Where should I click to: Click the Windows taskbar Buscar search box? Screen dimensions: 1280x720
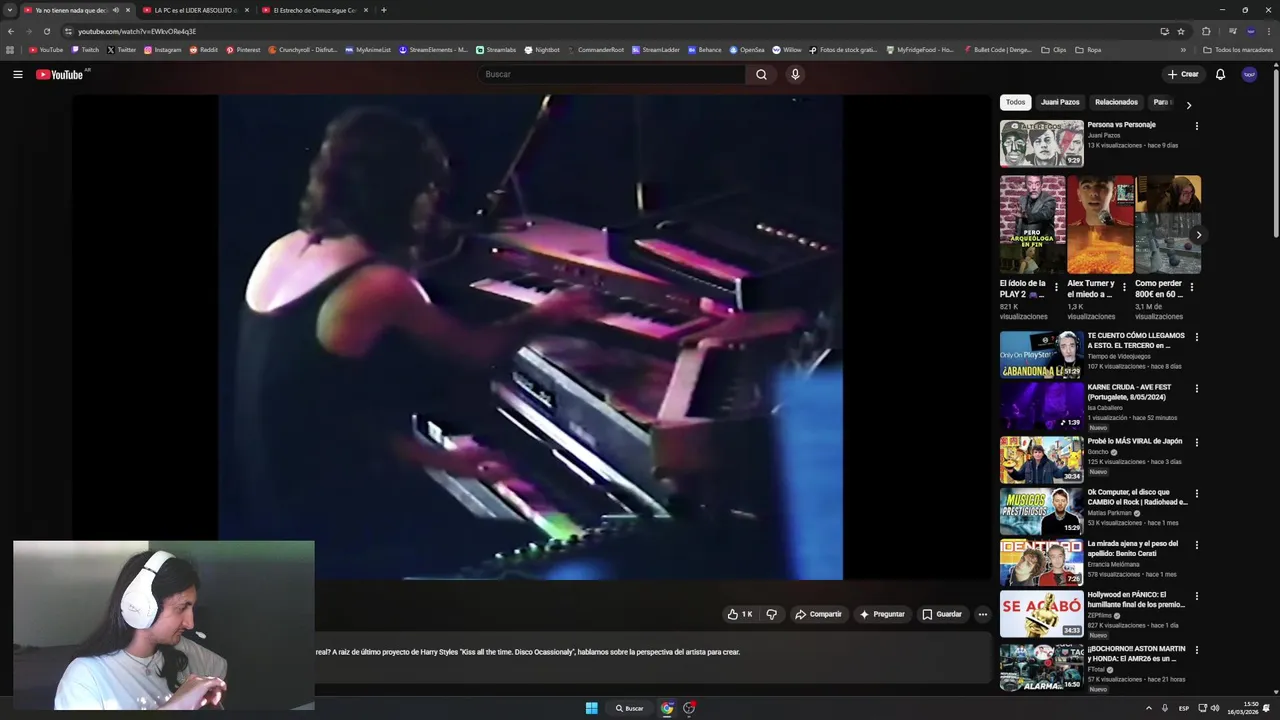pos(629,708)
